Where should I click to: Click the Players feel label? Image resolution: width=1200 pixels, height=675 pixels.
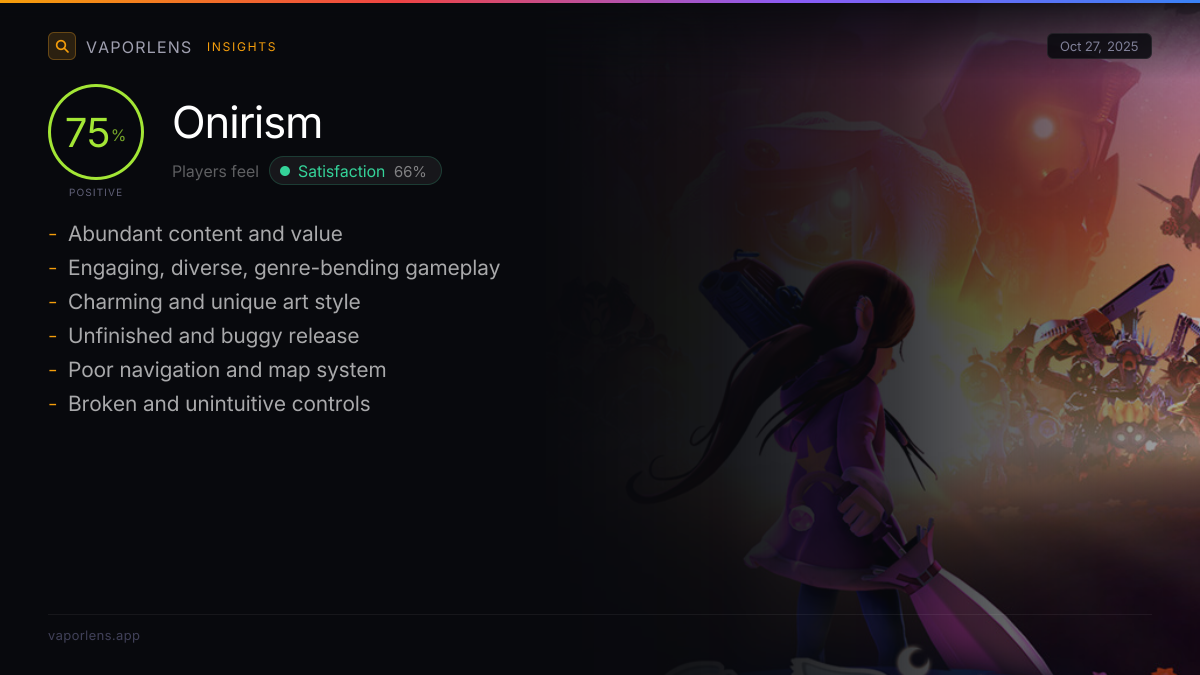pyautogui.click(x=215, y=171)
